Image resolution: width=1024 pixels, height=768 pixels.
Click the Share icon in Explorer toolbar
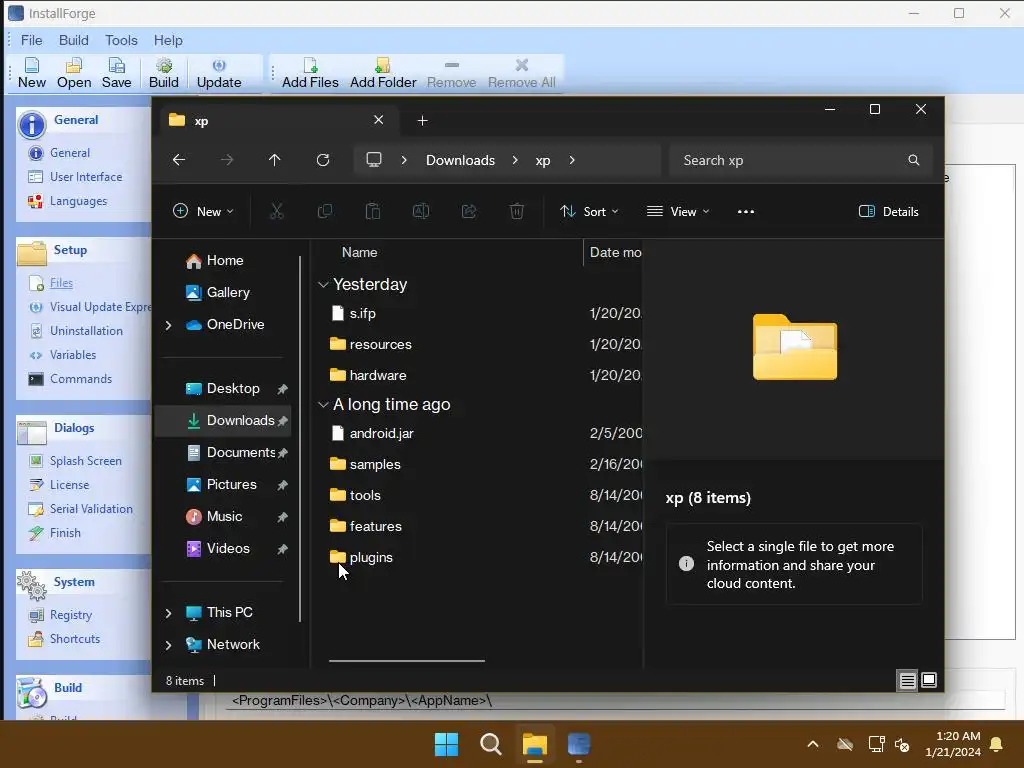[469, 211]
